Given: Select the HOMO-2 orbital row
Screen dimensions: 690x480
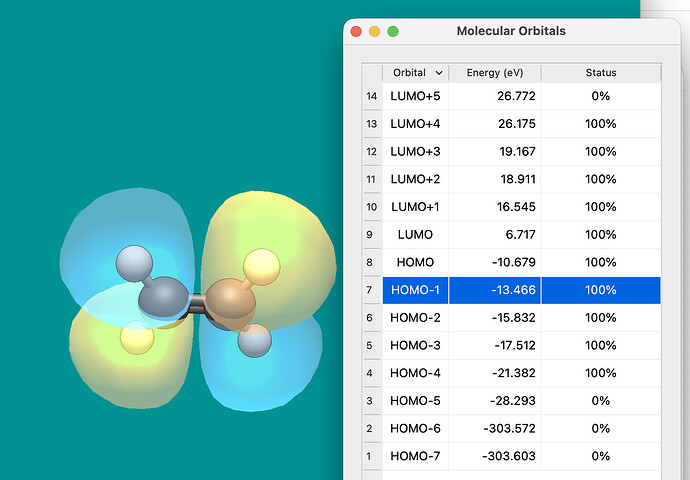Looking at the screenshot, I should point(414,317).
